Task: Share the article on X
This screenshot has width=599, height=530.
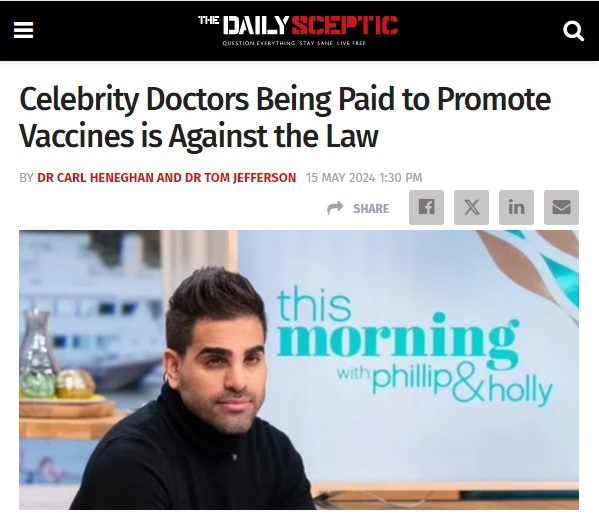Action: 471,207
